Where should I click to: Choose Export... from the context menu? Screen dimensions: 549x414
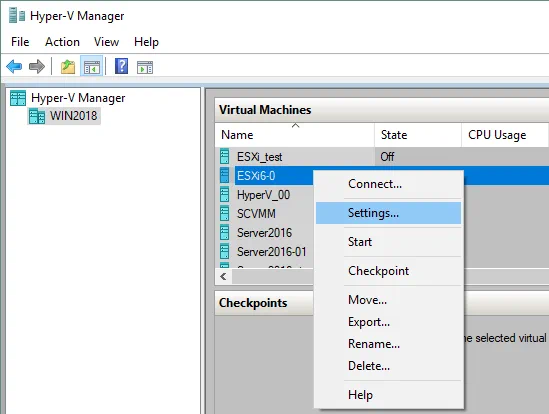click(x=388, y=322)
